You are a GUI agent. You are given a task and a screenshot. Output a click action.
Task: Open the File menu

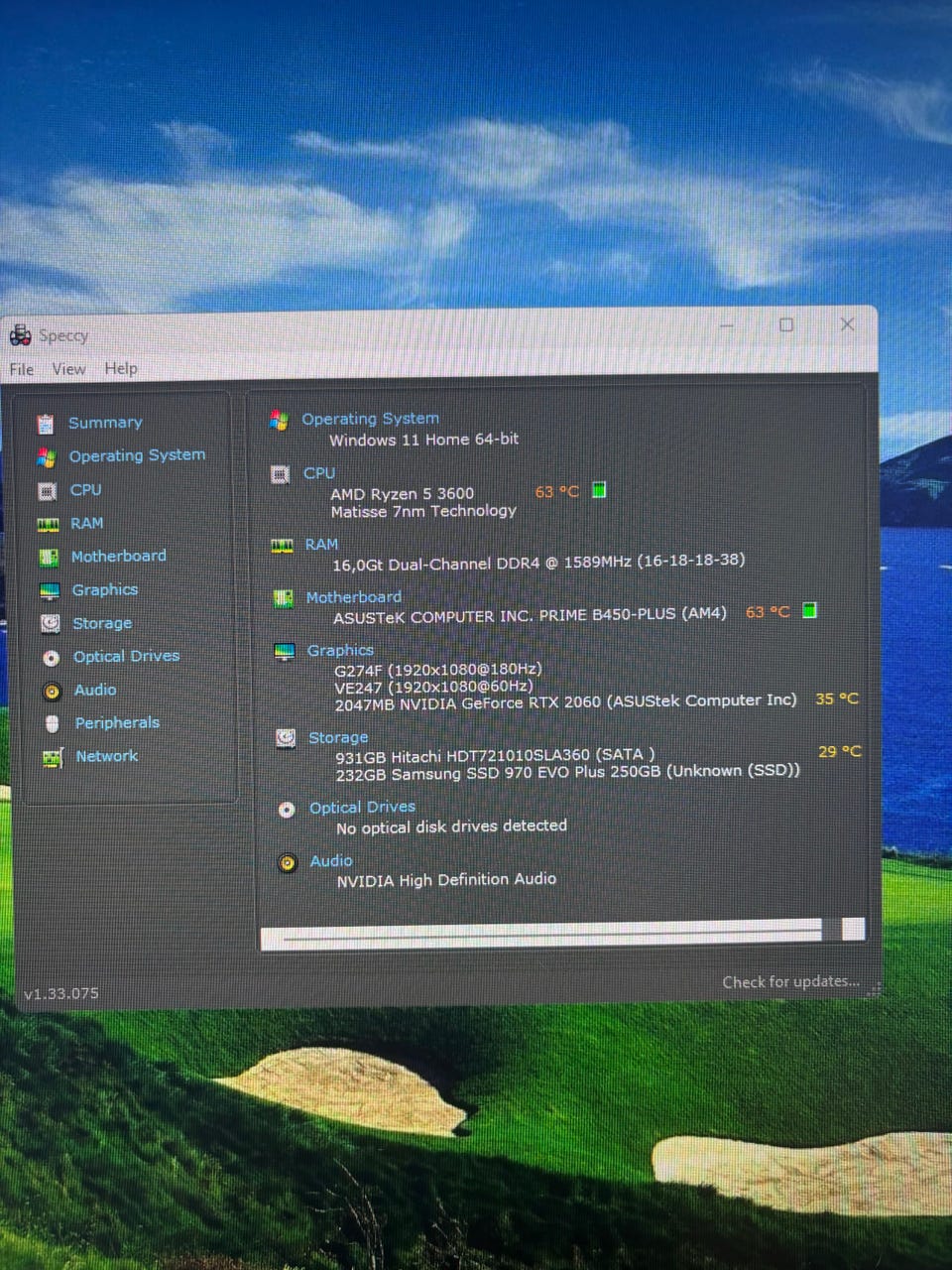point(22,369)
